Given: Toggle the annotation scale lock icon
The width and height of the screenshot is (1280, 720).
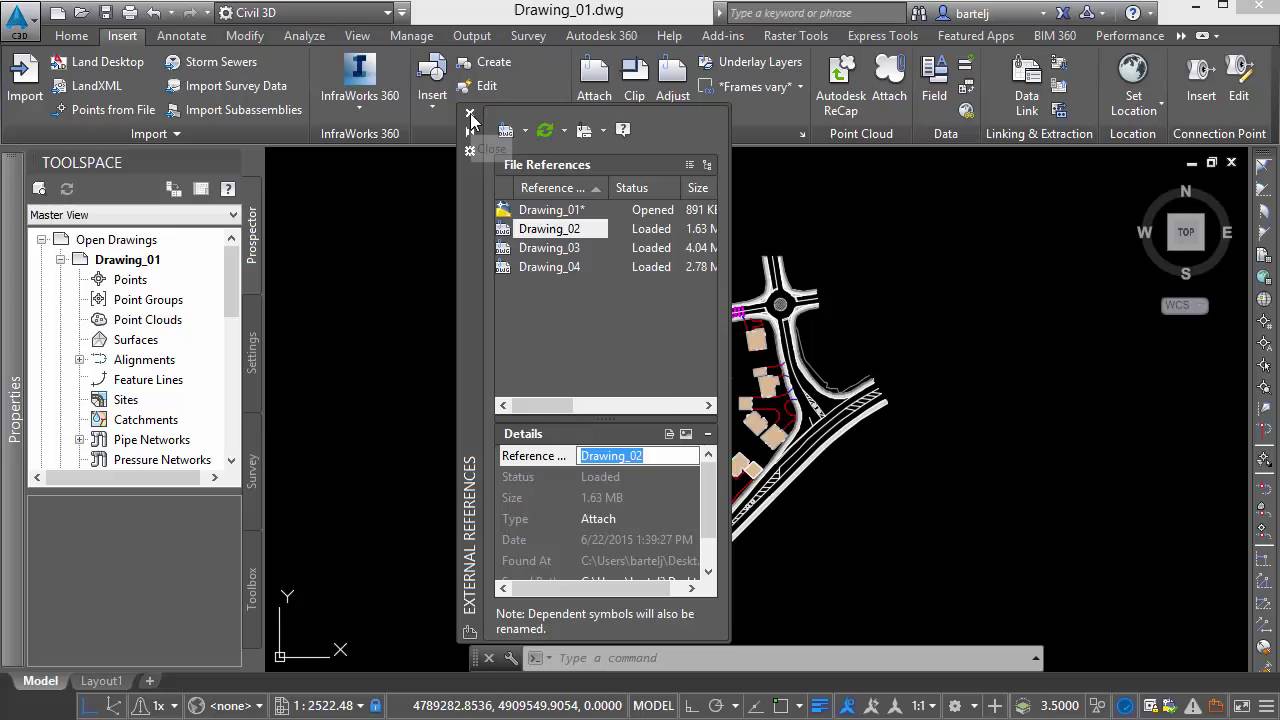Looking at the screenshot, I should [376, 705].
